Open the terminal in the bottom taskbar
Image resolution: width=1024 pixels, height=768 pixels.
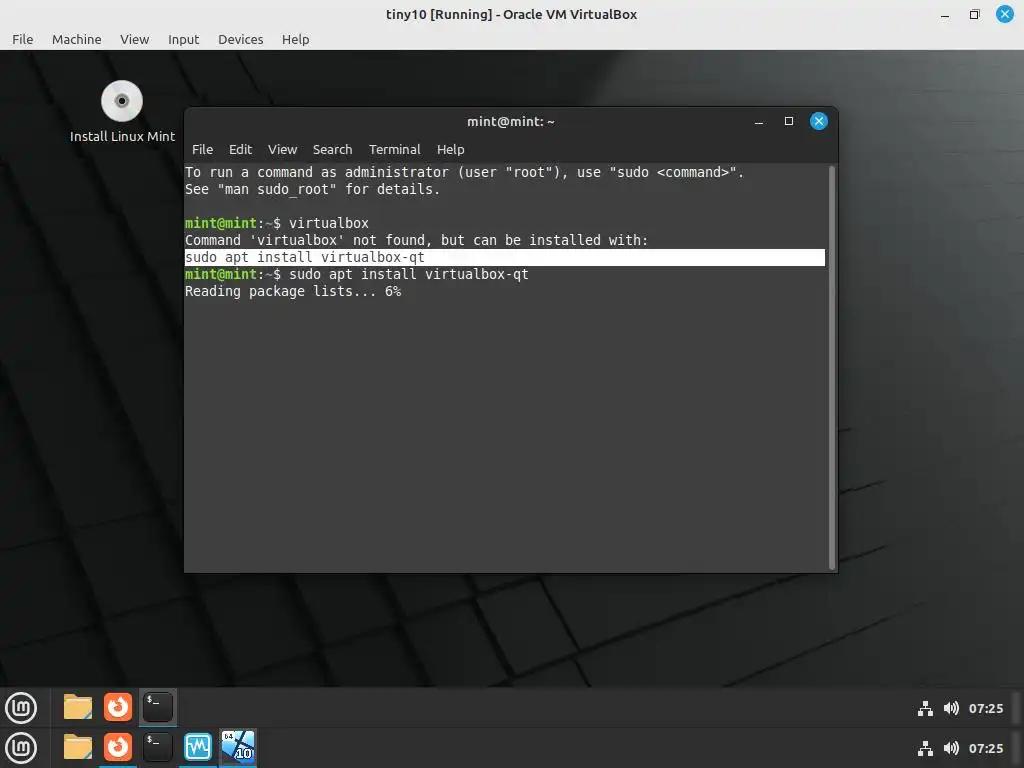point(158,748)
